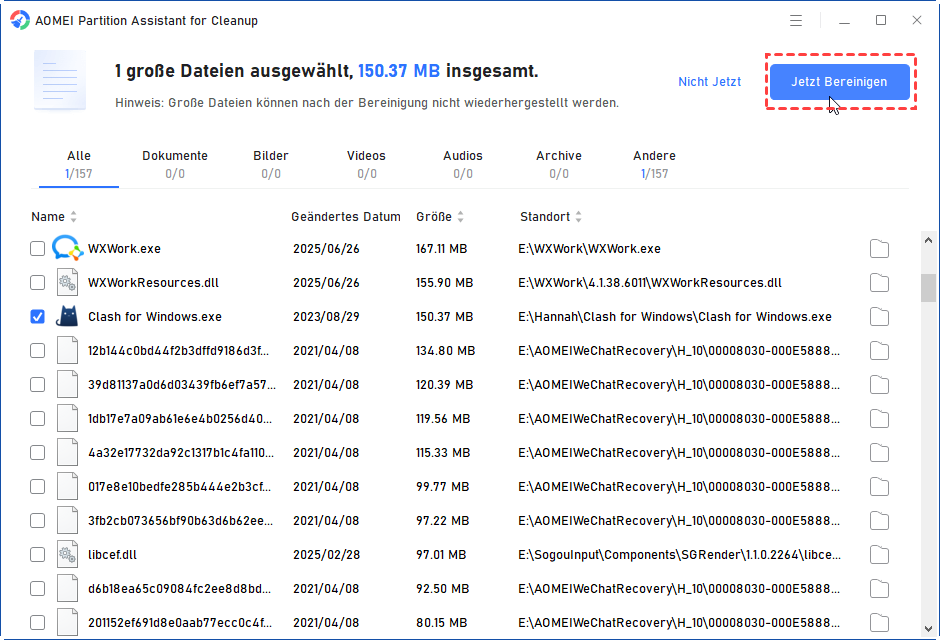The image size is (940, 640).
Task: Click the Geändertes Datum column header
Action: pyautogui.click(x=346, y=217)
